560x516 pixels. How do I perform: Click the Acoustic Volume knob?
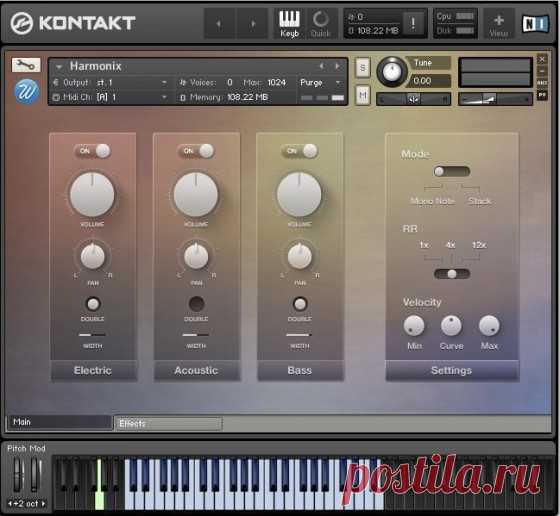pyautogui.click(x=196, y=195)
